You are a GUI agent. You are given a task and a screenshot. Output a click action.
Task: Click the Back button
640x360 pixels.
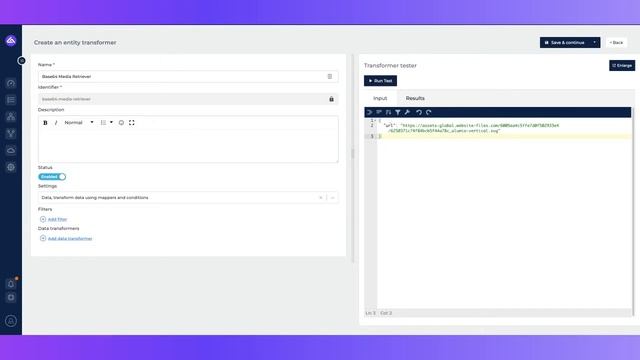(616, 42)
